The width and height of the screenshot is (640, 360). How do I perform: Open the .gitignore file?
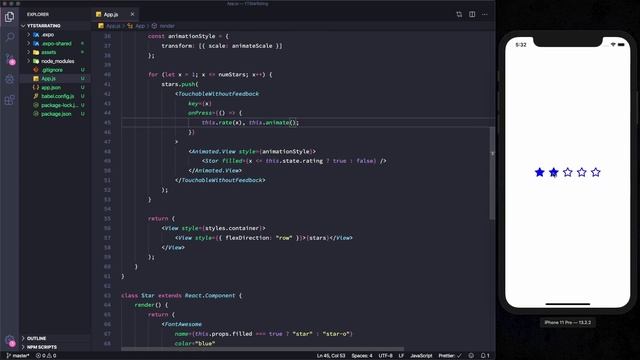(x=52, y=70)
